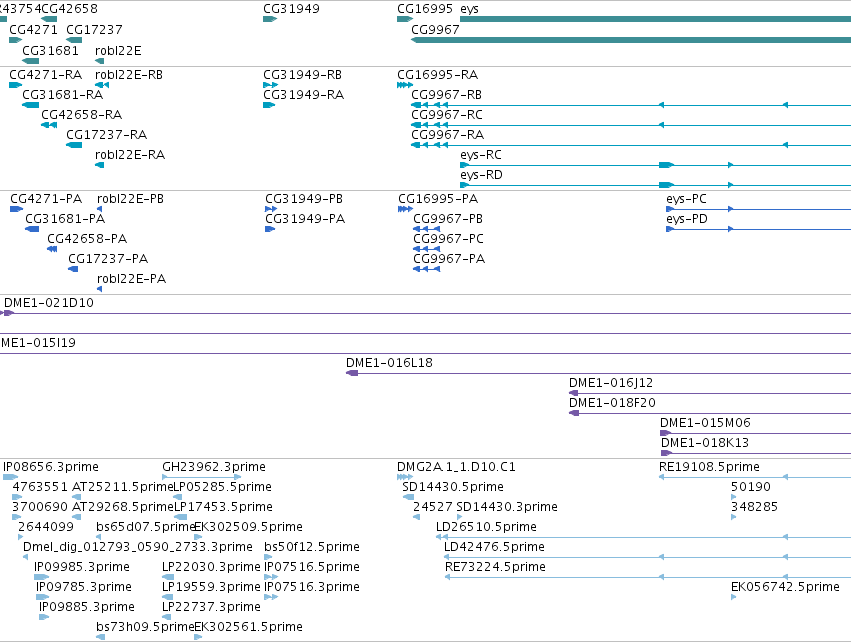This screenshot has height=642, width=851.
Task: Select transcript CG9967-RA
Action: 448,135
